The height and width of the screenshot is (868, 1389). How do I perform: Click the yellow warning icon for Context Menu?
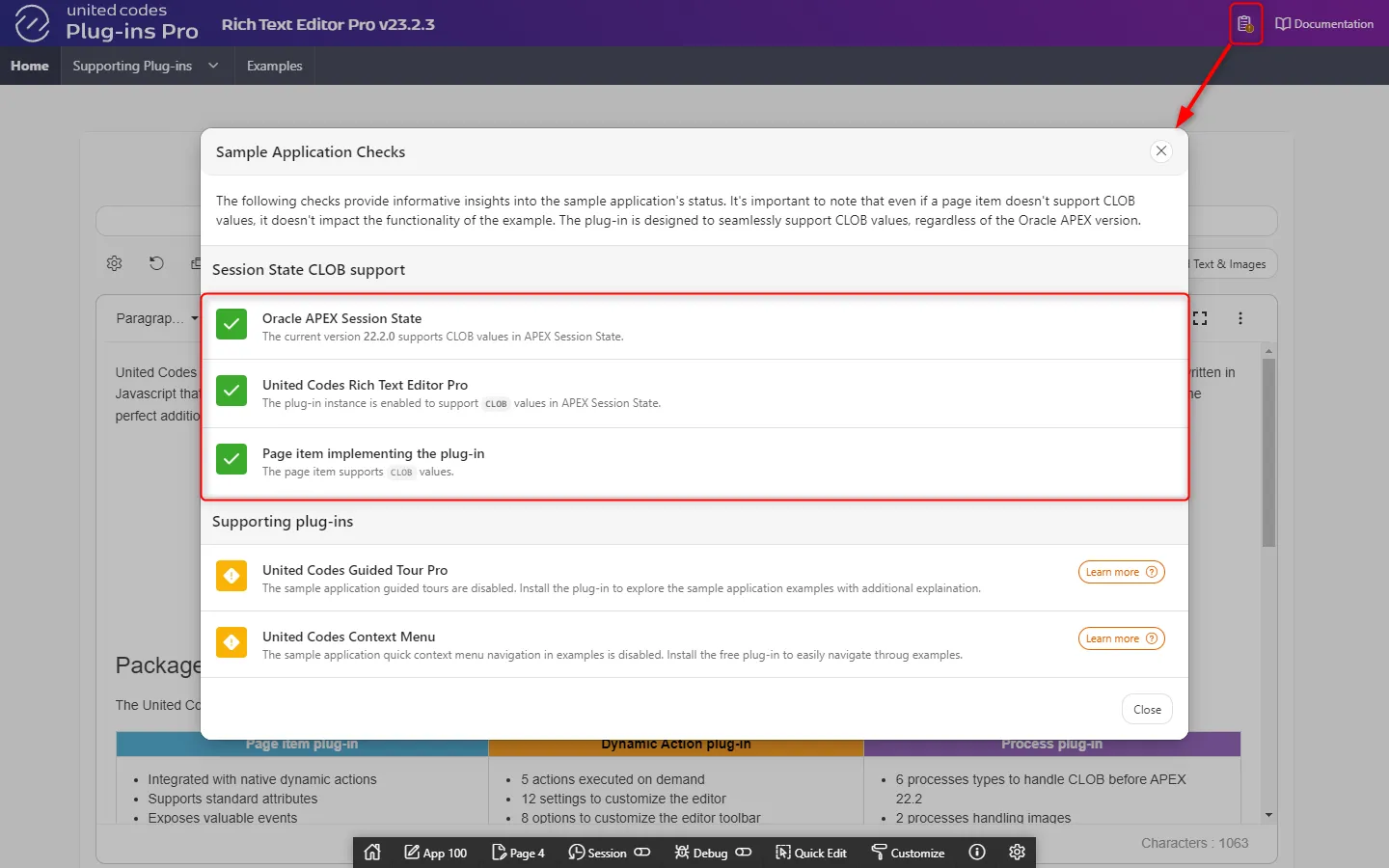(x=231, y=643)
